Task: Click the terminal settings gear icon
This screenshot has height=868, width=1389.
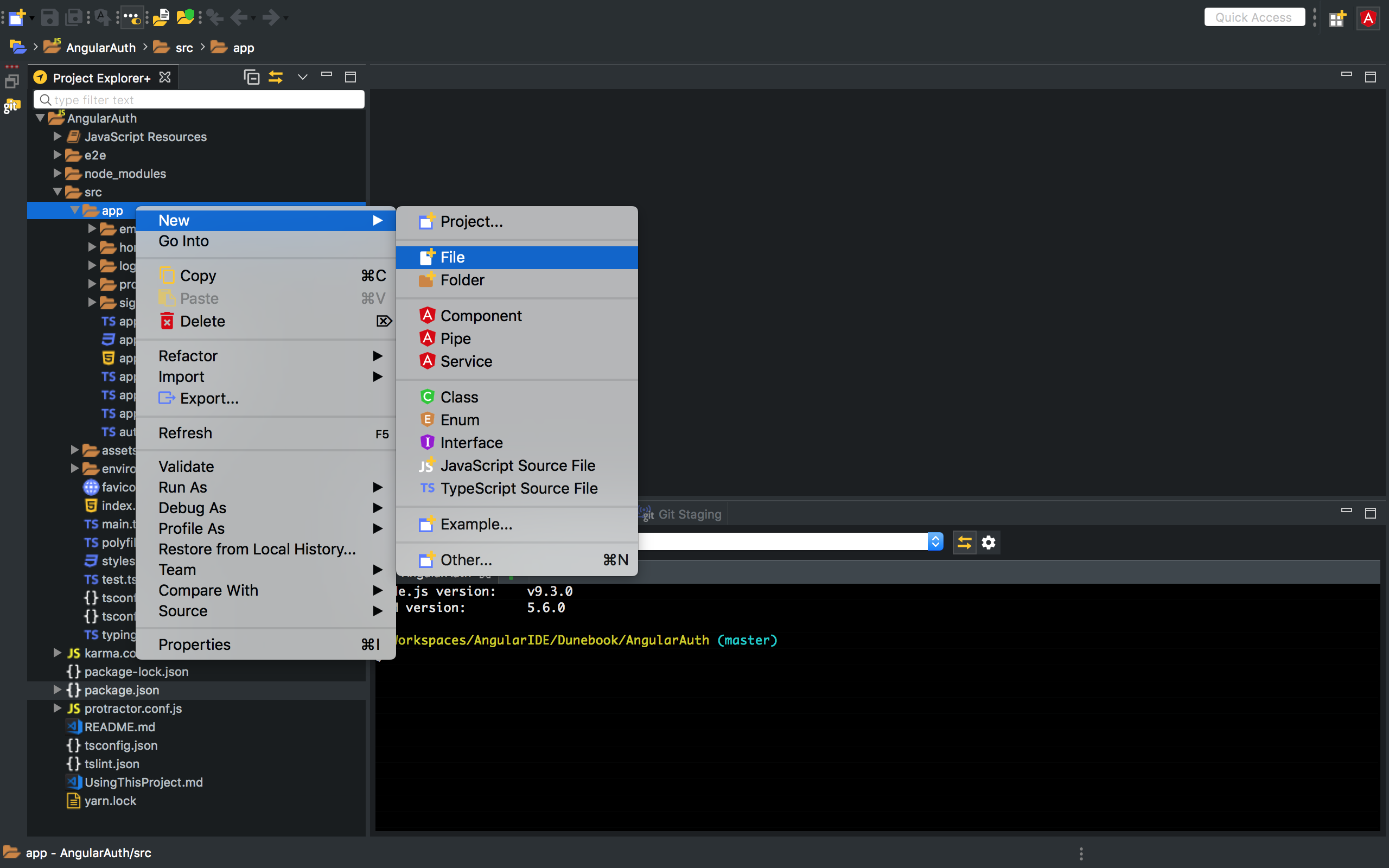Action: (989, 542)
